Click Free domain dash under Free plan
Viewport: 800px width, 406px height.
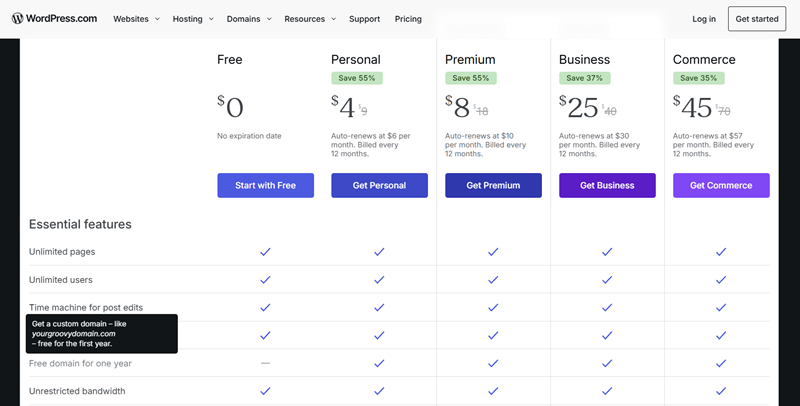(265, 363)
